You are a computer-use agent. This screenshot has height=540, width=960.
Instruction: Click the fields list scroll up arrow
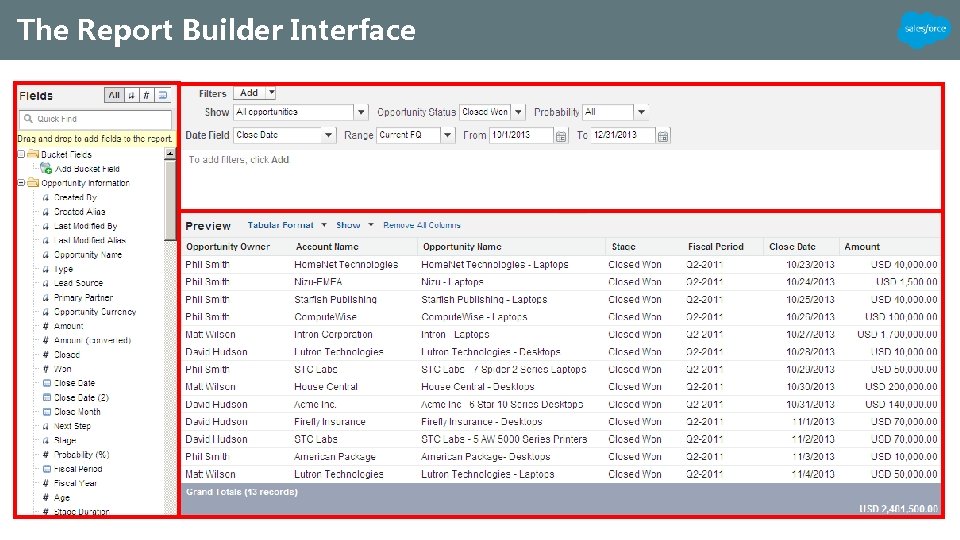(170, 155)
